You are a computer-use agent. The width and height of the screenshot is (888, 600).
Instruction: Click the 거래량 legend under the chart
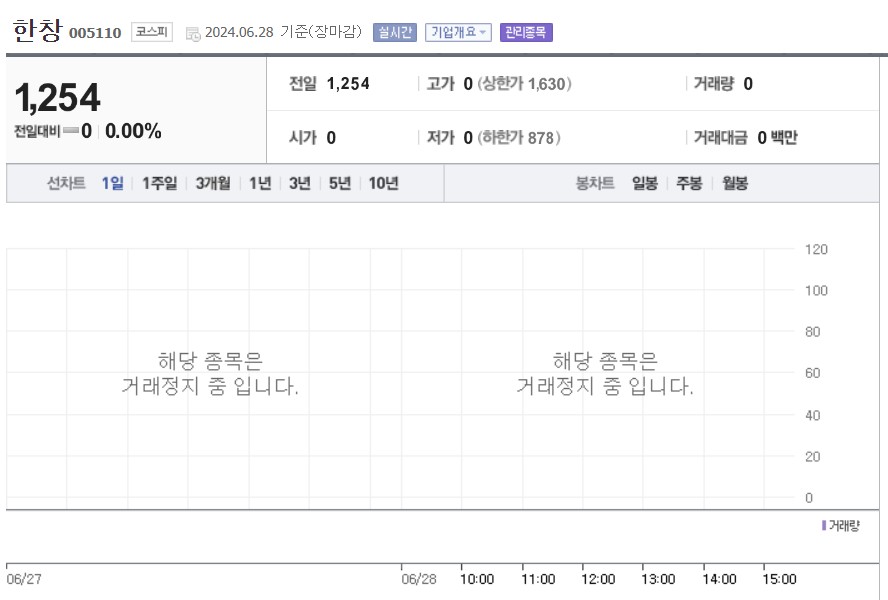point(841,526)
